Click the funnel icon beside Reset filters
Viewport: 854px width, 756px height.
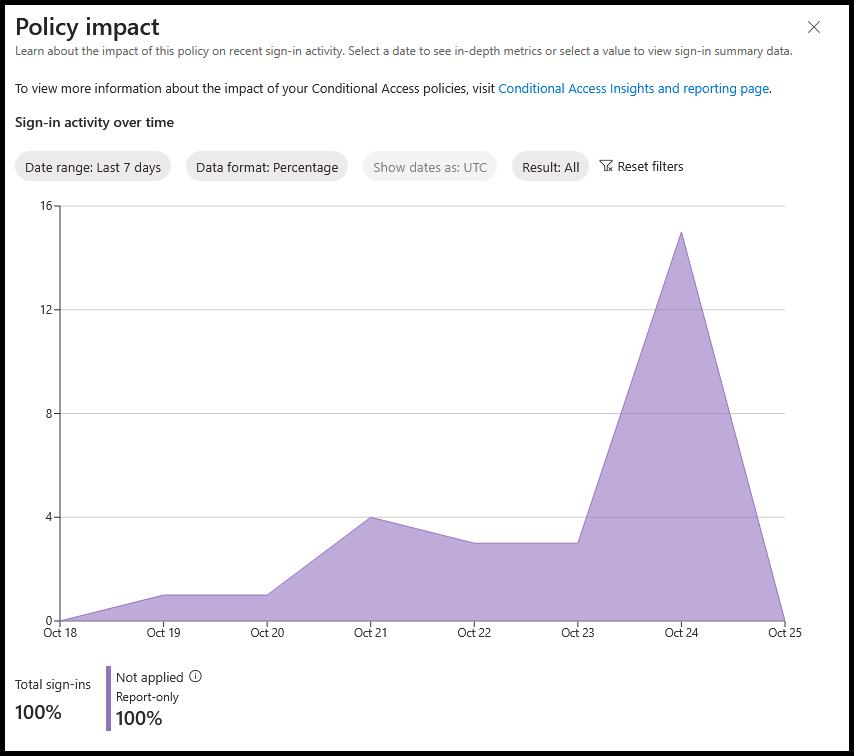click(606, 166)
